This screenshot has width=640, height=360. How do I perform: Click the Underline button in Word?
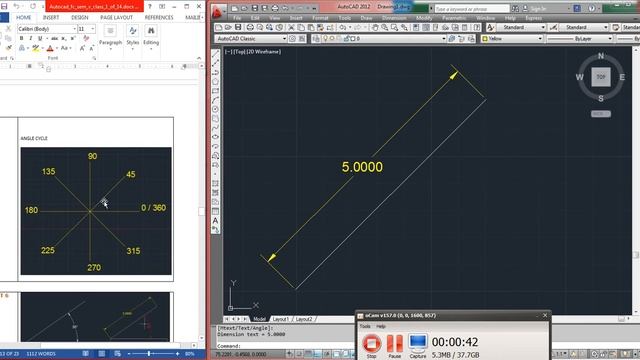(40, 38)
